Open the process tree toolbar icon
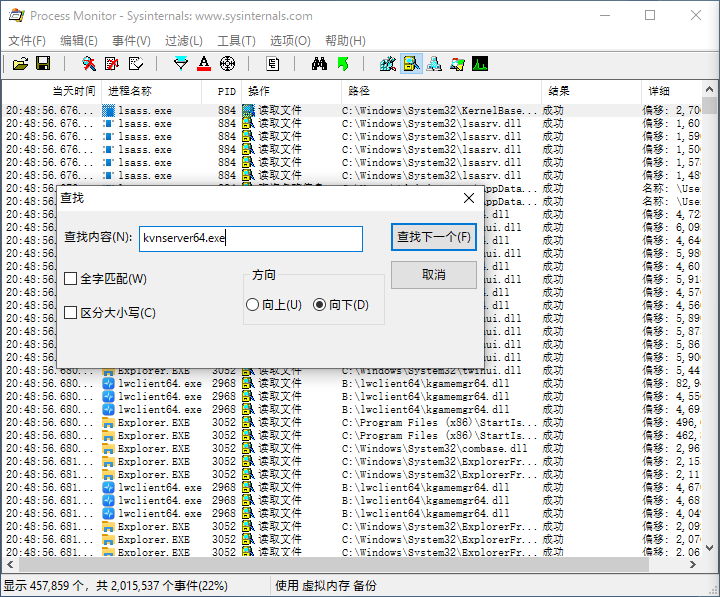 (273, 64)
